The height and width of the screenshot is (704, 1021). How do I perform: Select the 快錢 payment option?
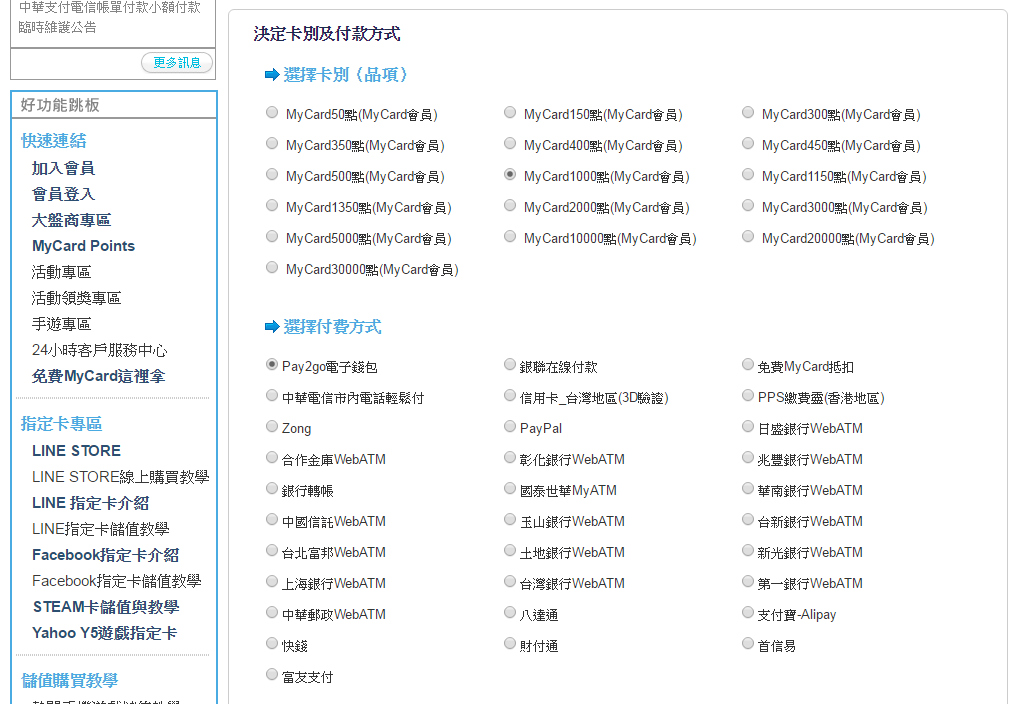pyautogui.click(x=272, y=643)
